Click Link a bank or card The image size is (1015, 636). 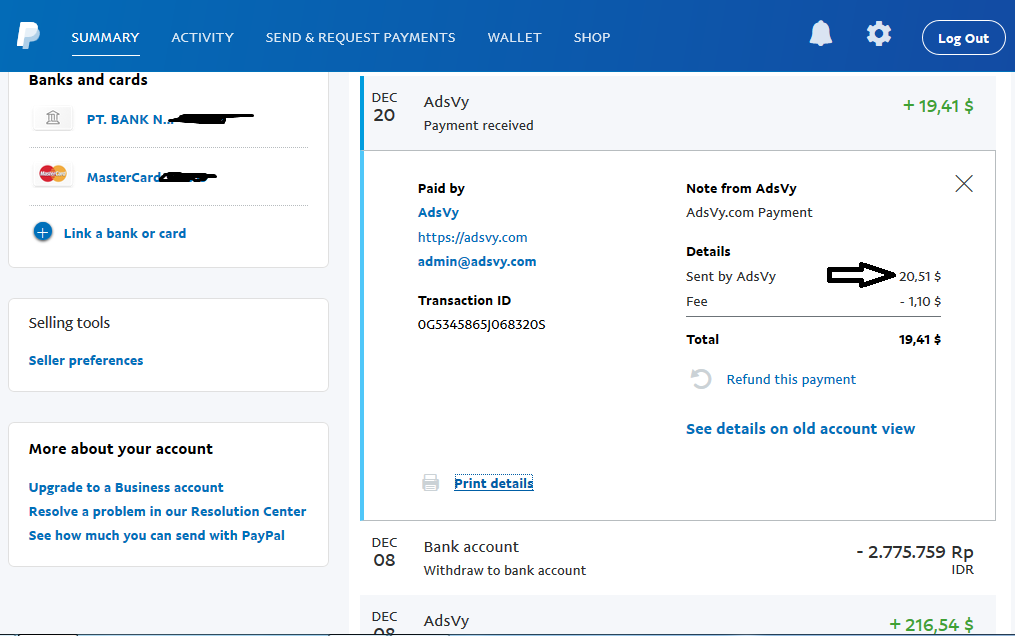(x=124, y=234)
